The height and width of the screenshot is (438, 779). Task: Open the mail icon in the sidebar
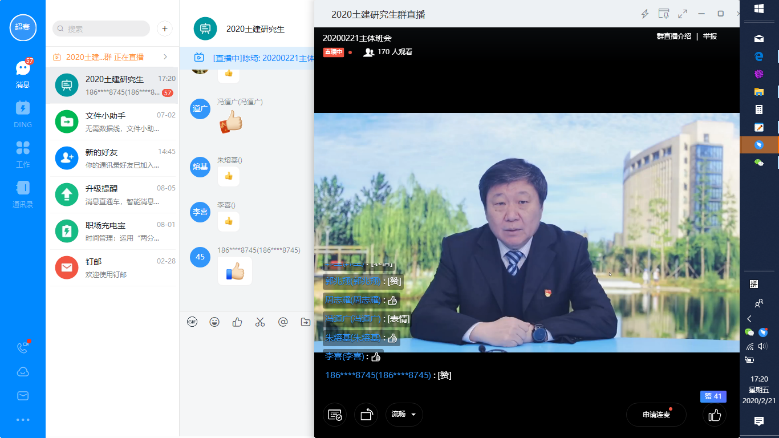[23, 396]
